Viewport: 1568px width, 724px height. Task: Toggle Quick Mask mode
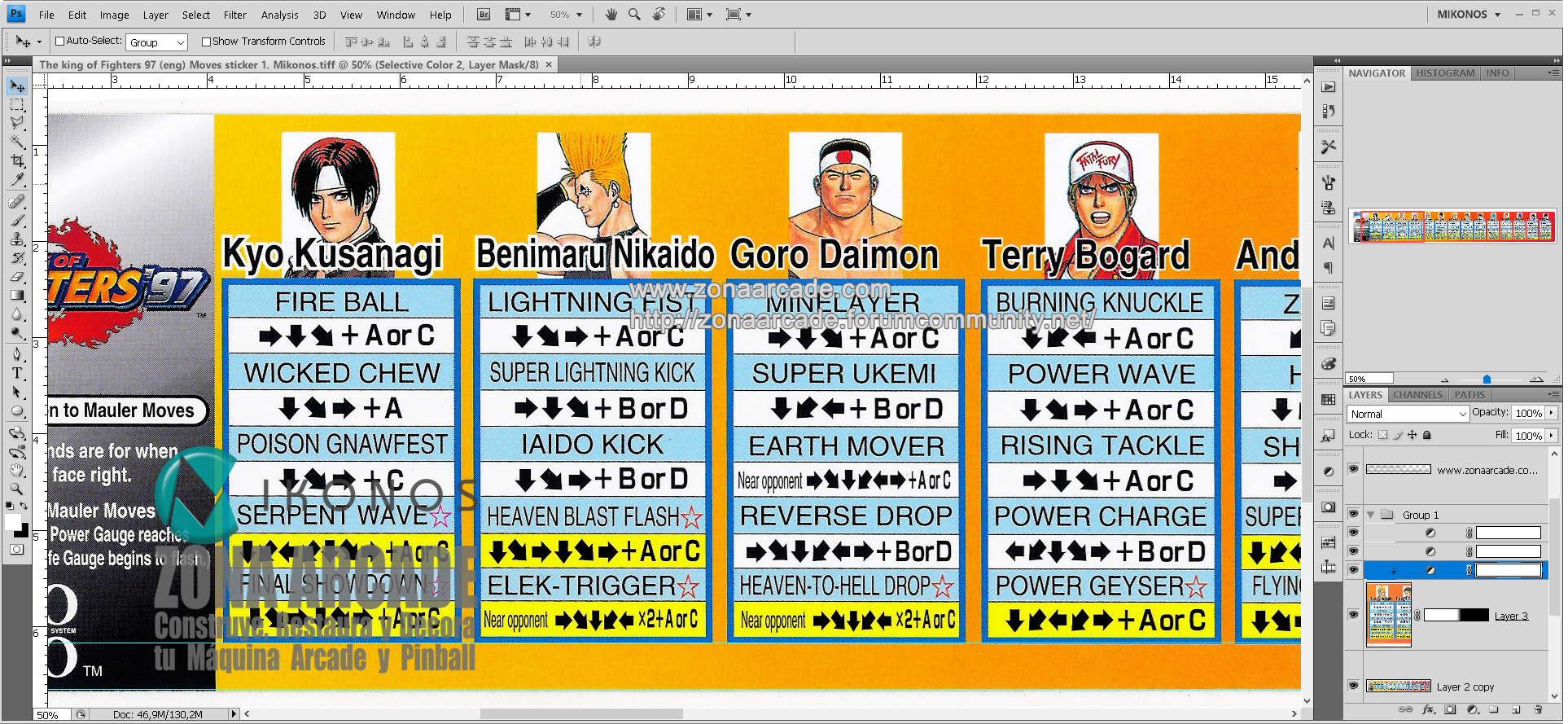point(17,550)
